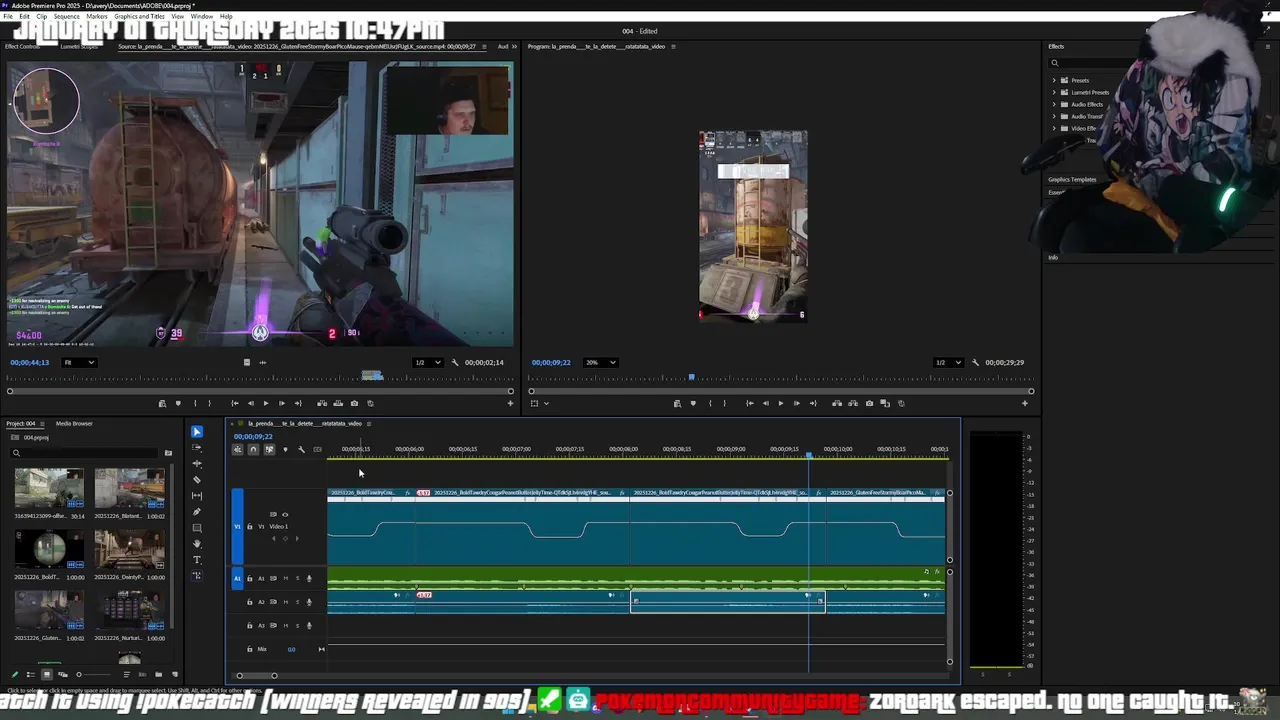Viewport: 1280px width, 720px height.
Task: Open Program monitor settings wrench
Action: click(976, 363)
